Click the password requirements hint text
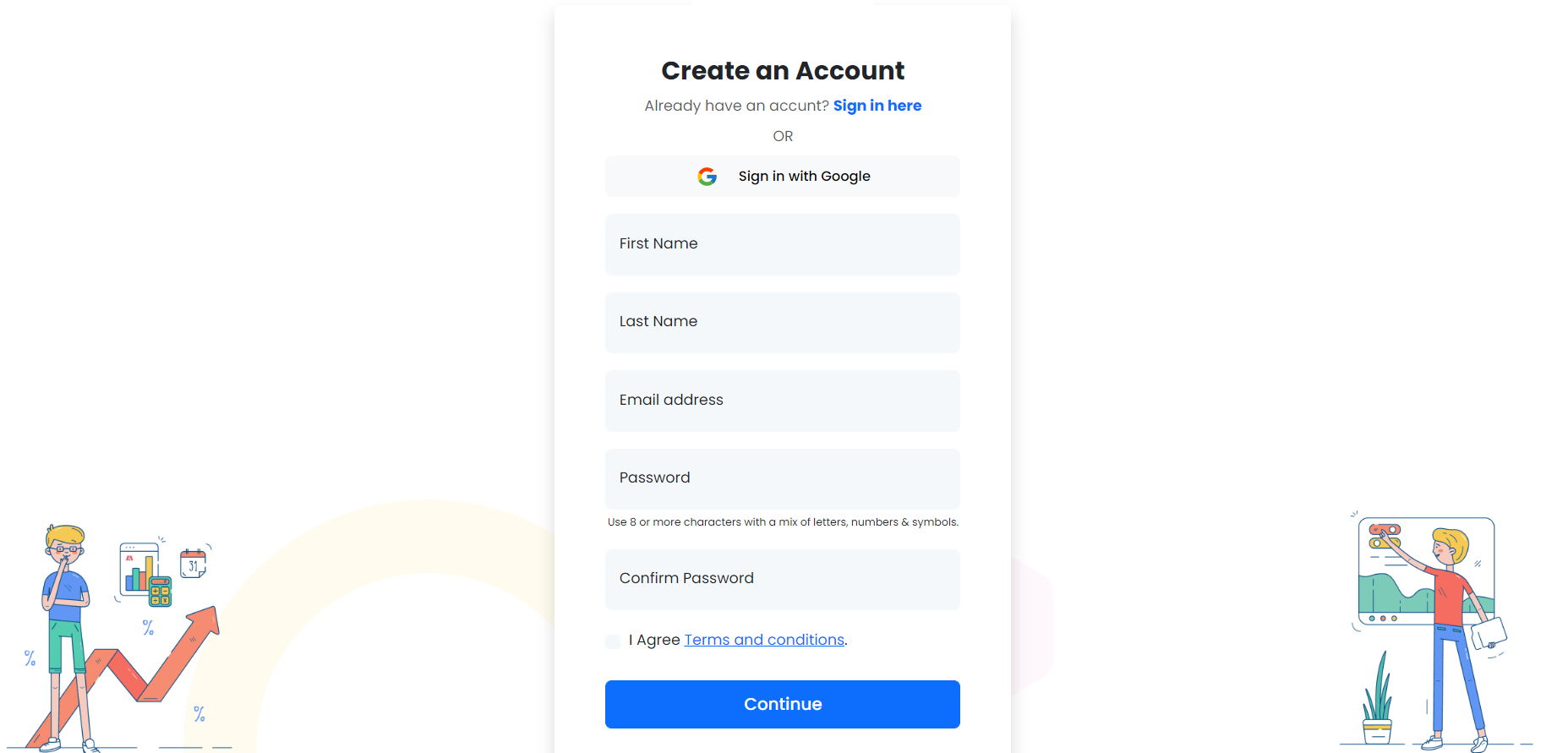The image size is (1568, 753). click(x=782, y=521)
